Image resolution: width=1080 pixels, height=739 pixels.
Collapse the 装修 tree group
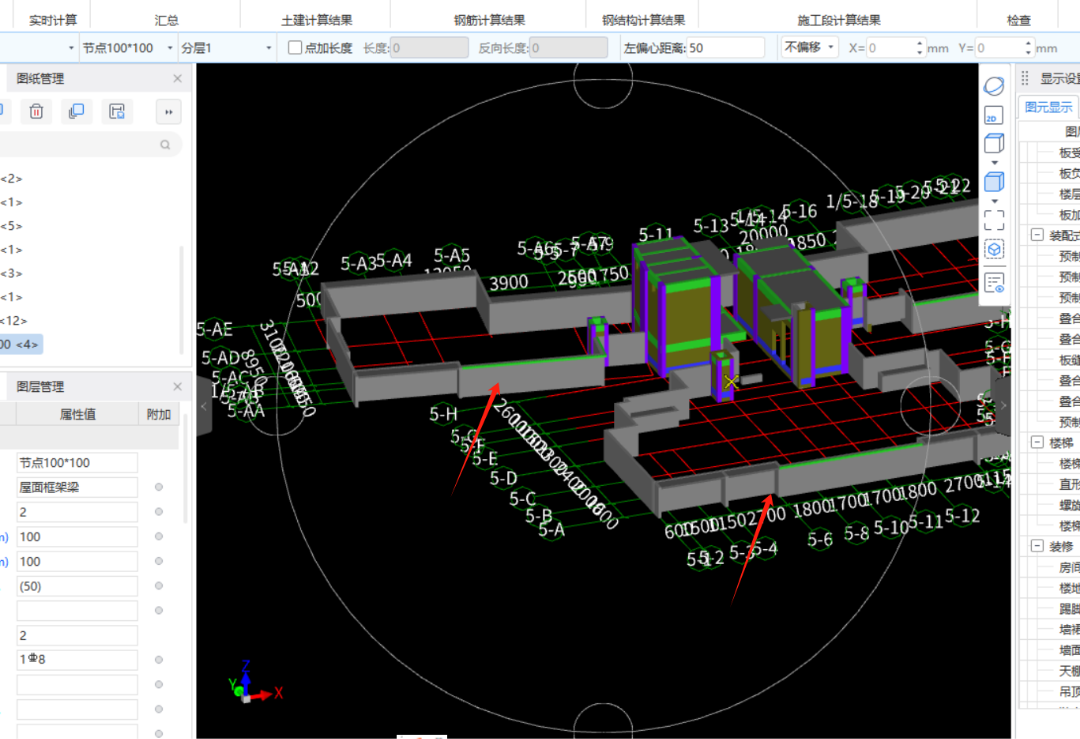pyautogui.click(x=1037, y=546)
